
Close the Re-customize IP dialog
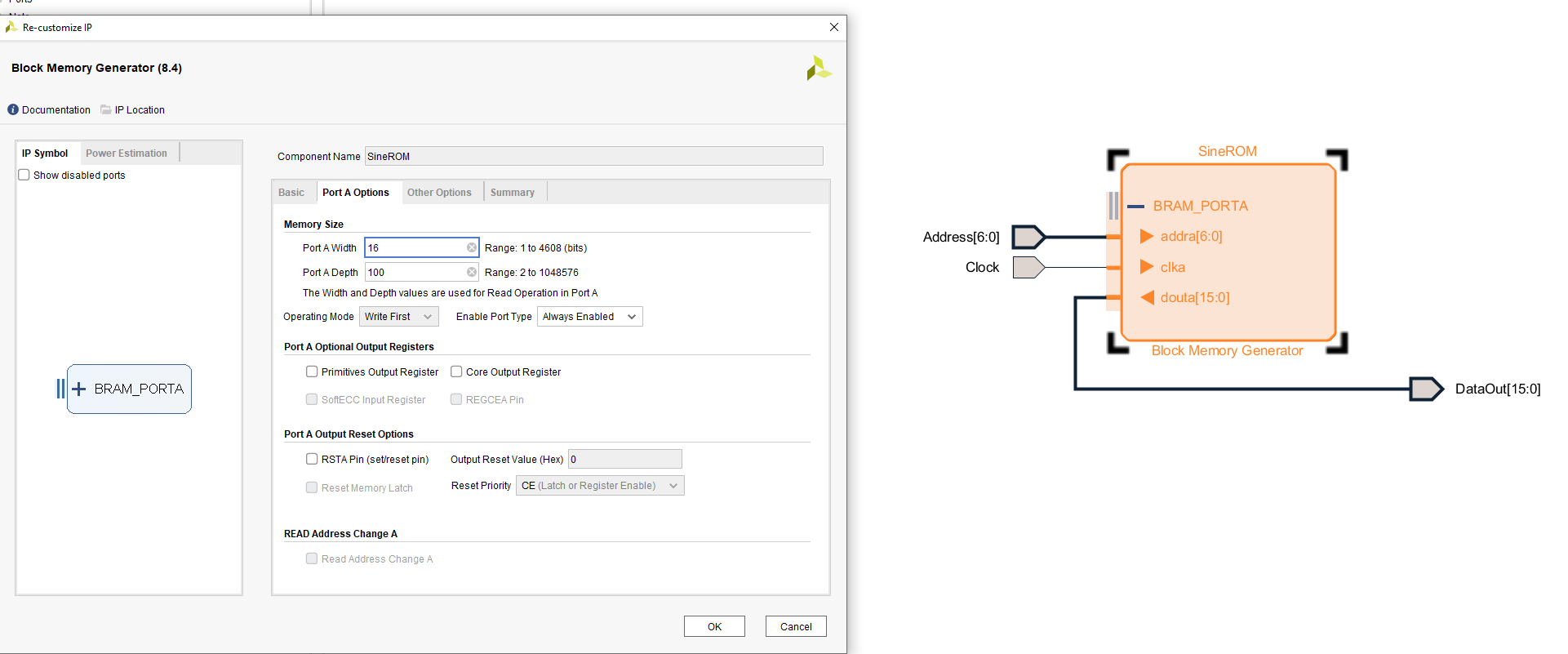click(833, 27)
